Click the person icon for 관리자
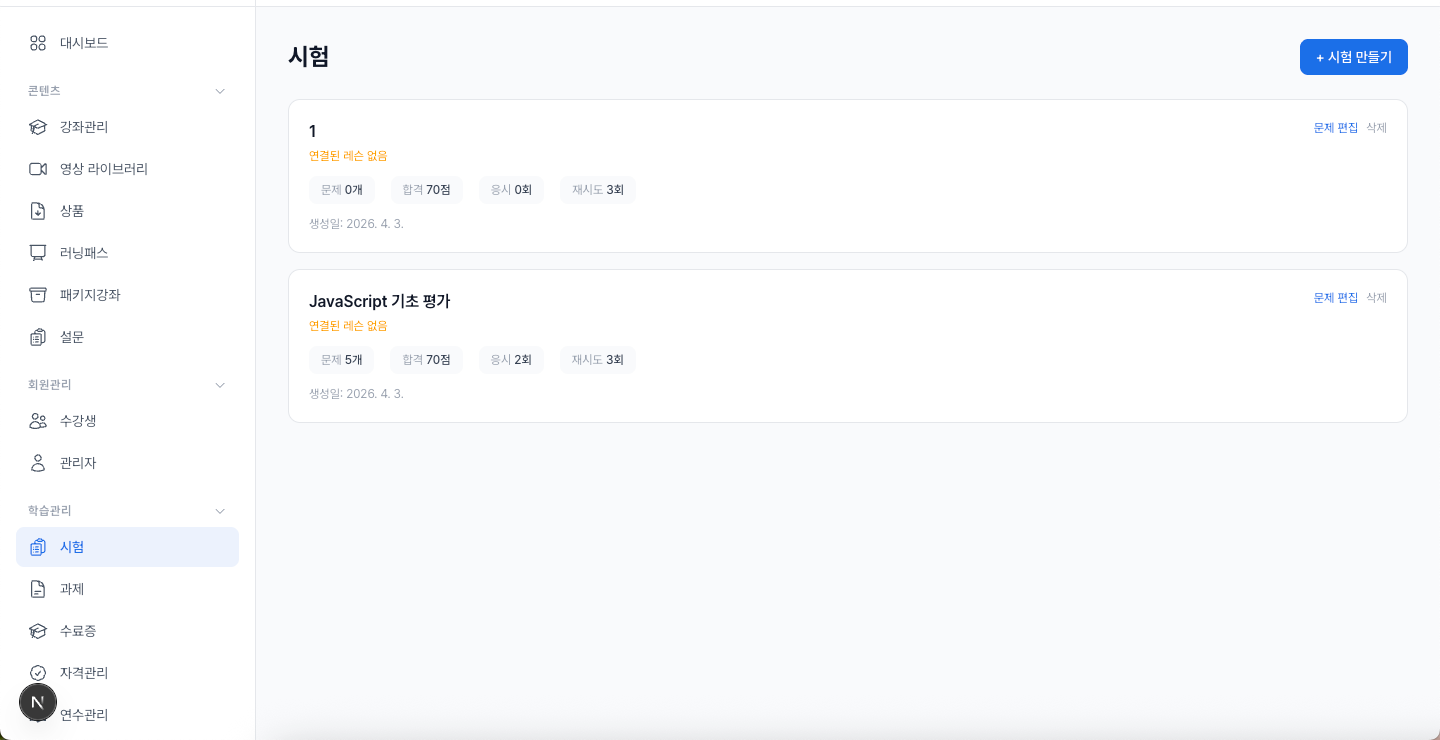The width and height of the screenshot is (1440, 740). [x=38, y=463]
